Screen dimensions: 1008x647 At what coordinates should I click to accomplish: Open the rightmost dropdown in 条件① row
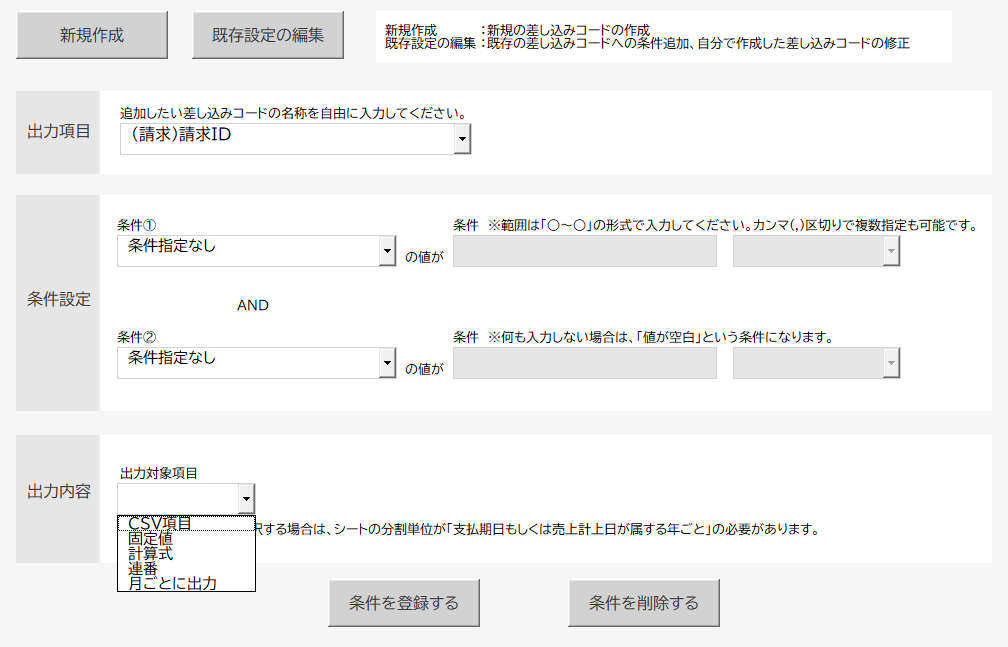pyautogui.click(x=891, y=252)
